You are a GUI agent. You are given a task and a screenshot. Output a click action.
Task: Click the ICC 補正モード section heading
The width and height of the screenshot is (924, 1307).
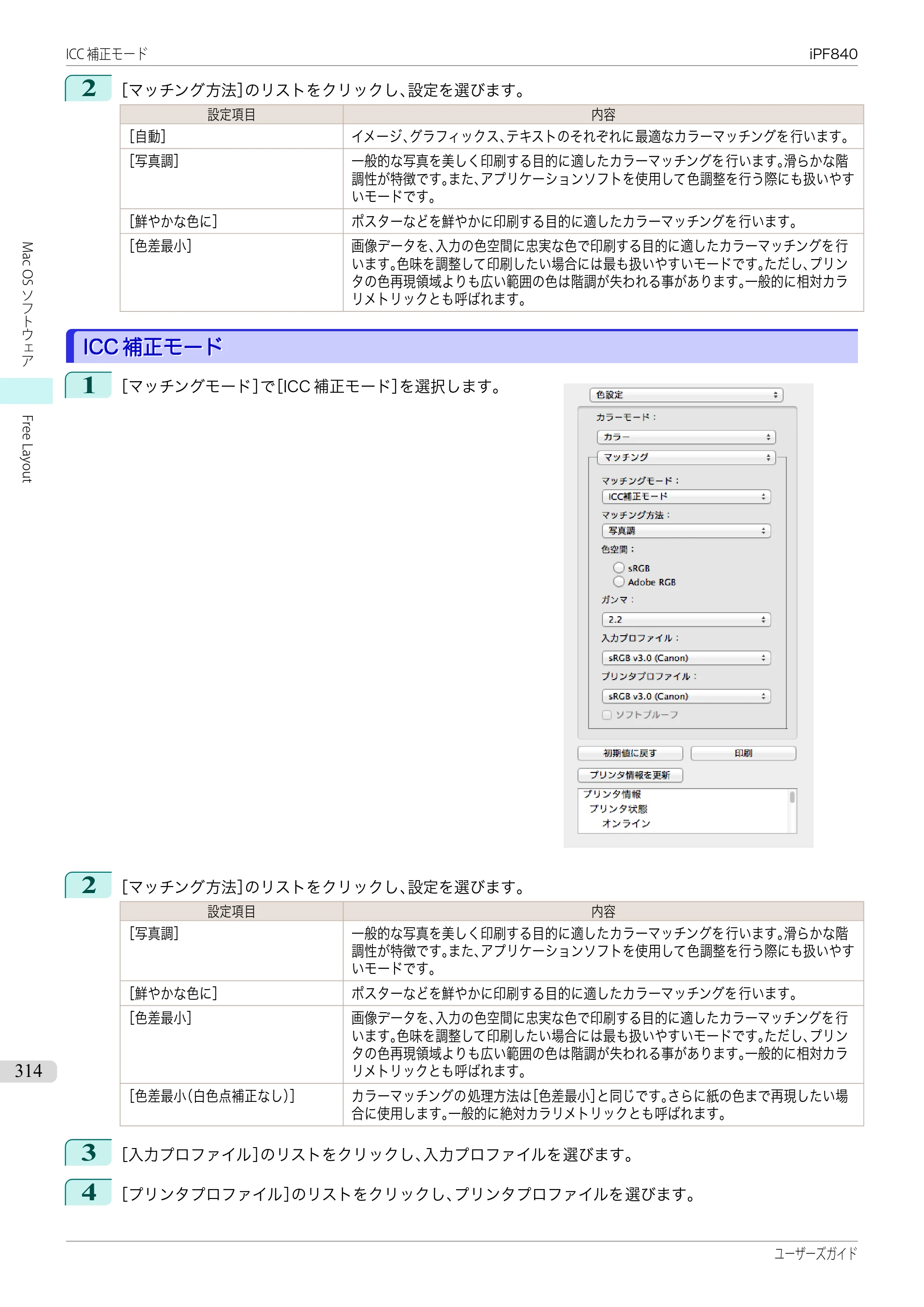point(152,347)
